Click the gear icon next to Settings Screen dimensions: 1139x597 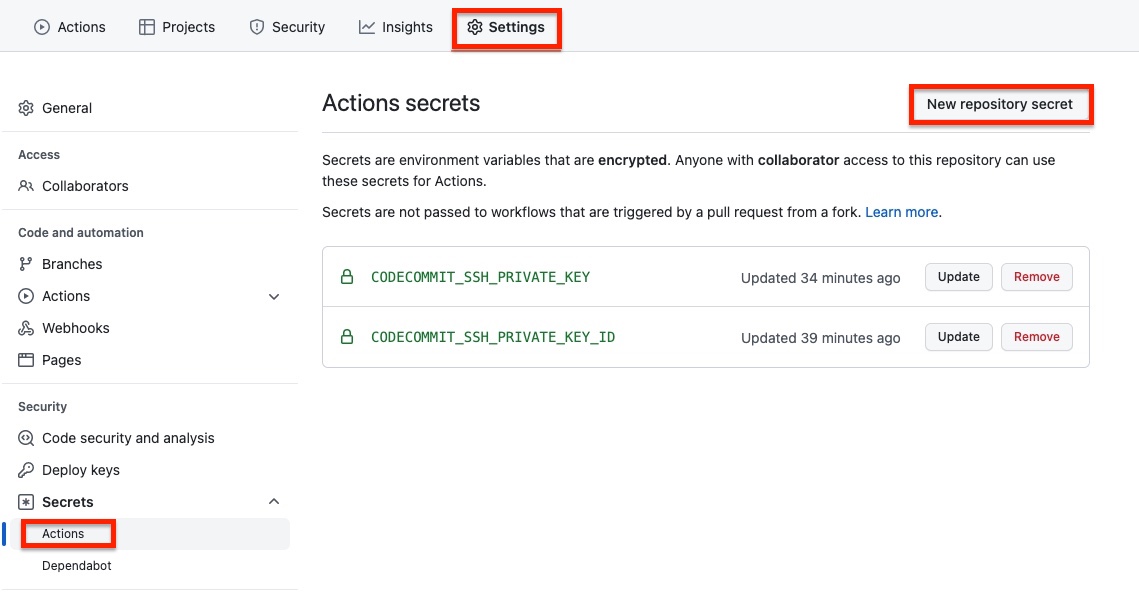point(476,28)
